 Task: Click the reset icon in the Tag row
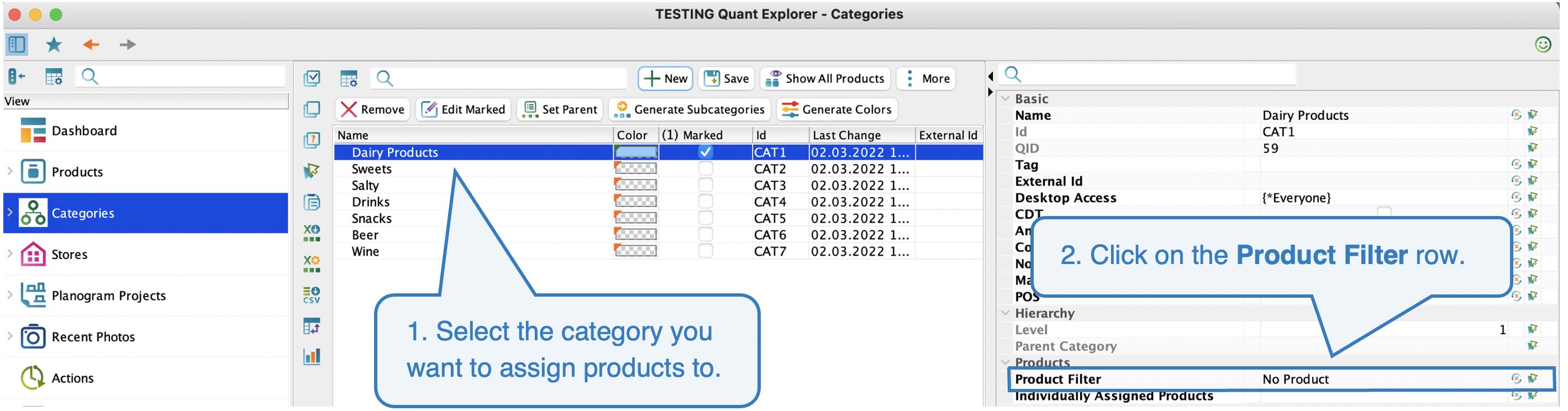point(1516,165)
